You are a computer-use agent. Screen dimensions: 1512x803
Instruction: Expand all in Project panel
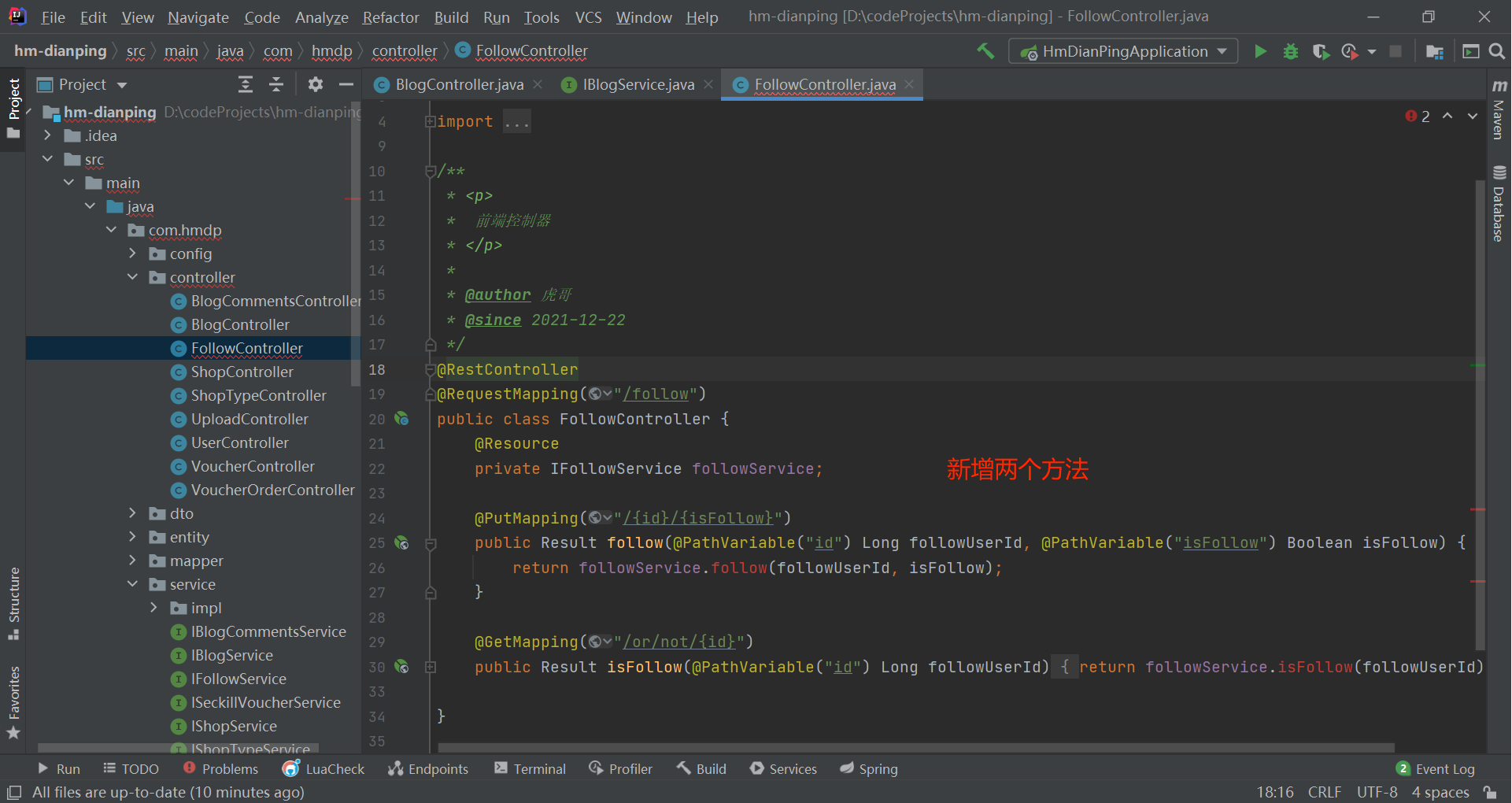click(246, 84)
